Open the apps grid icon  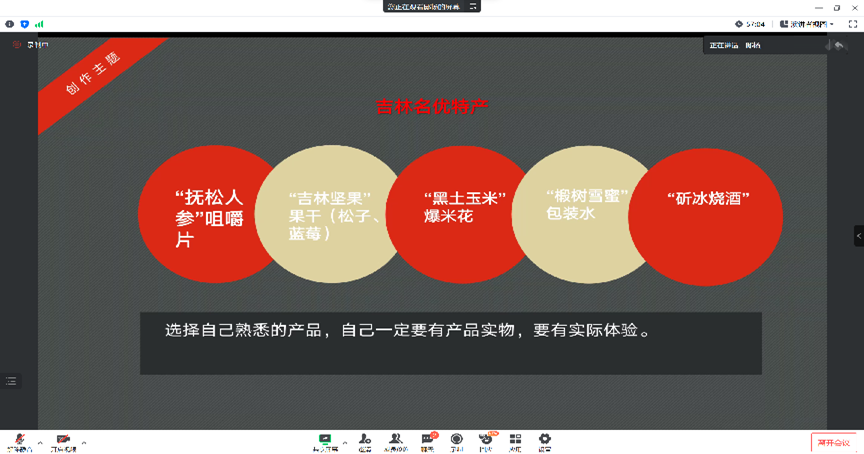coord(515,442)
